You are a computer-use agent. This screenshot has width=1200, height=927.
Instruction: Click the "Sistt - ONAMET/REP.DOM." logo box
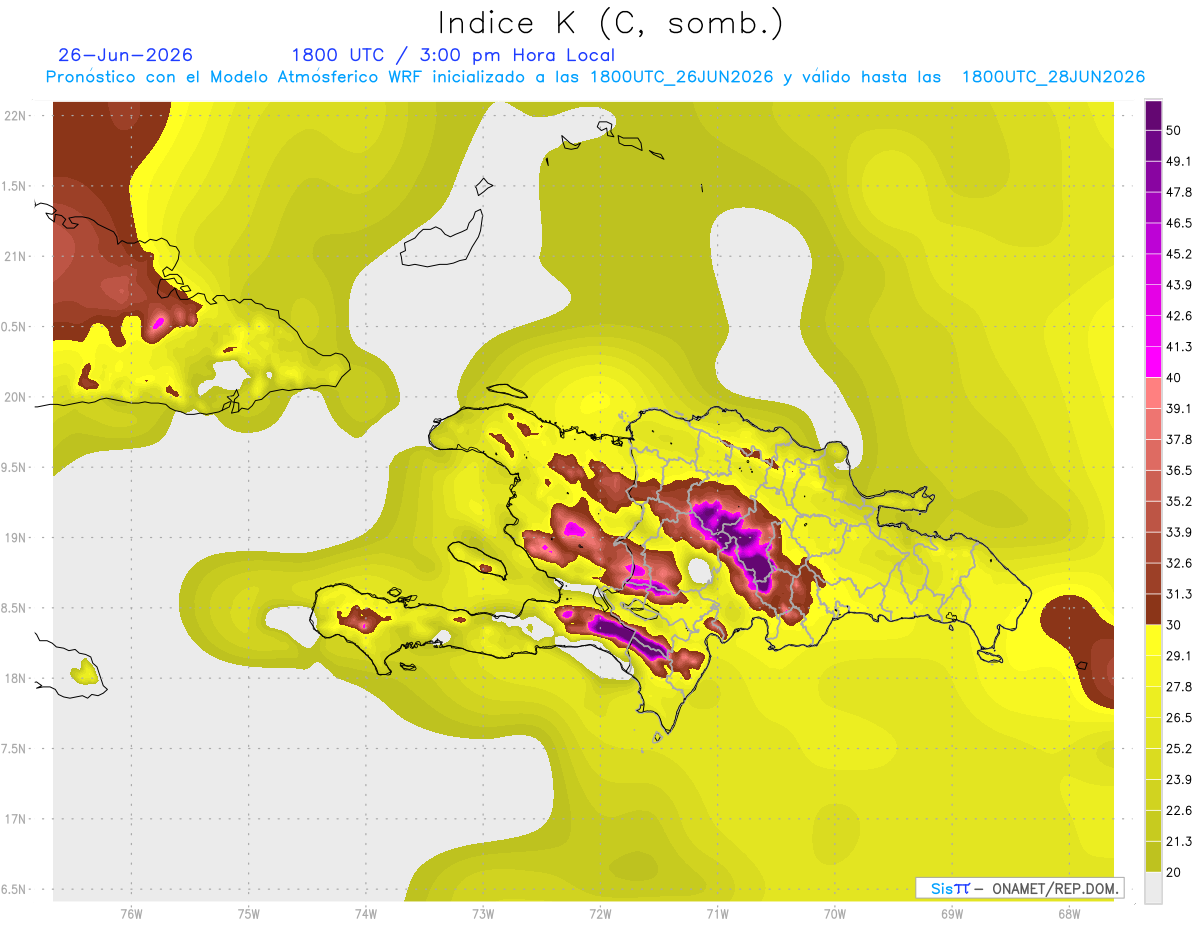click(x=1019, y=888)
